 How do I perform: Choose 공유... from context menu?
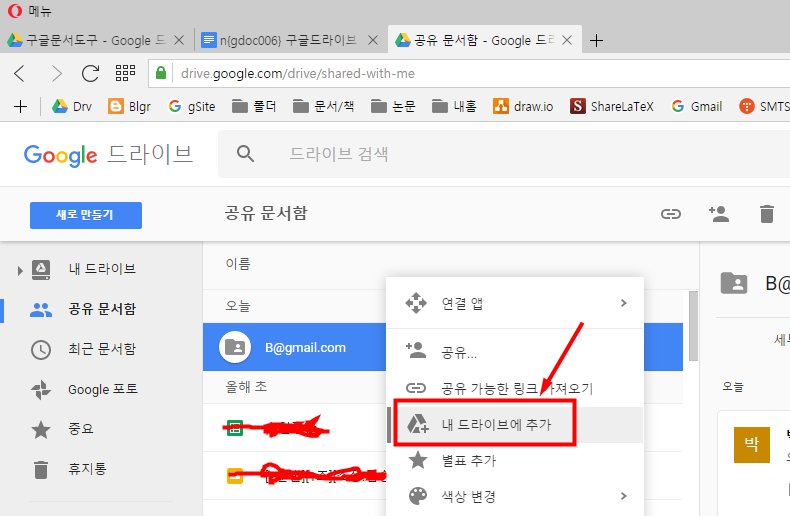515,352
